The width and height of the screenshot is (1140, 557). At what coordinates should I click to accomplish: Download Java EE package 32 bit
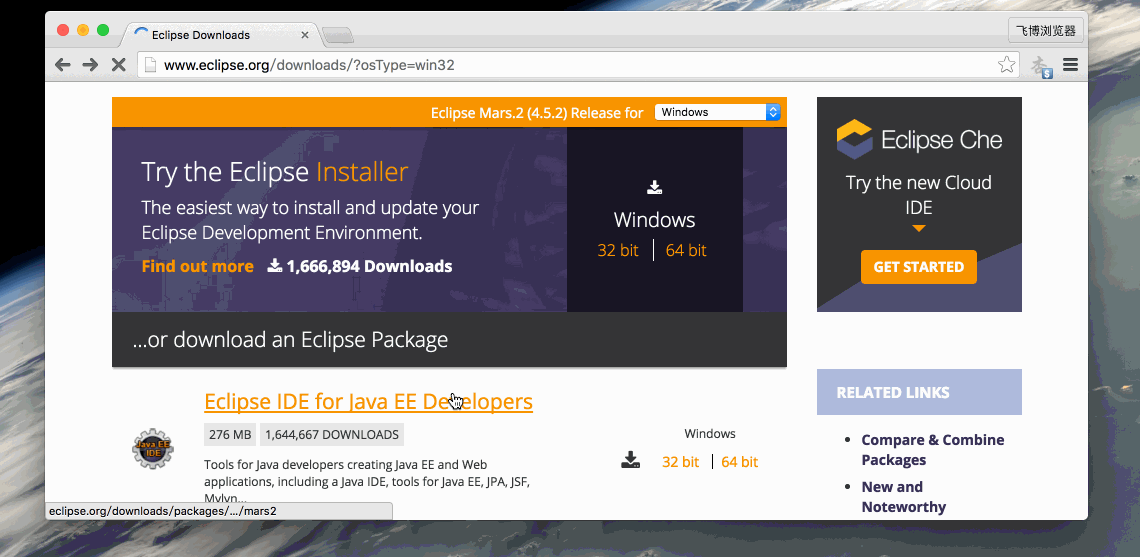(x=681, y=462)
